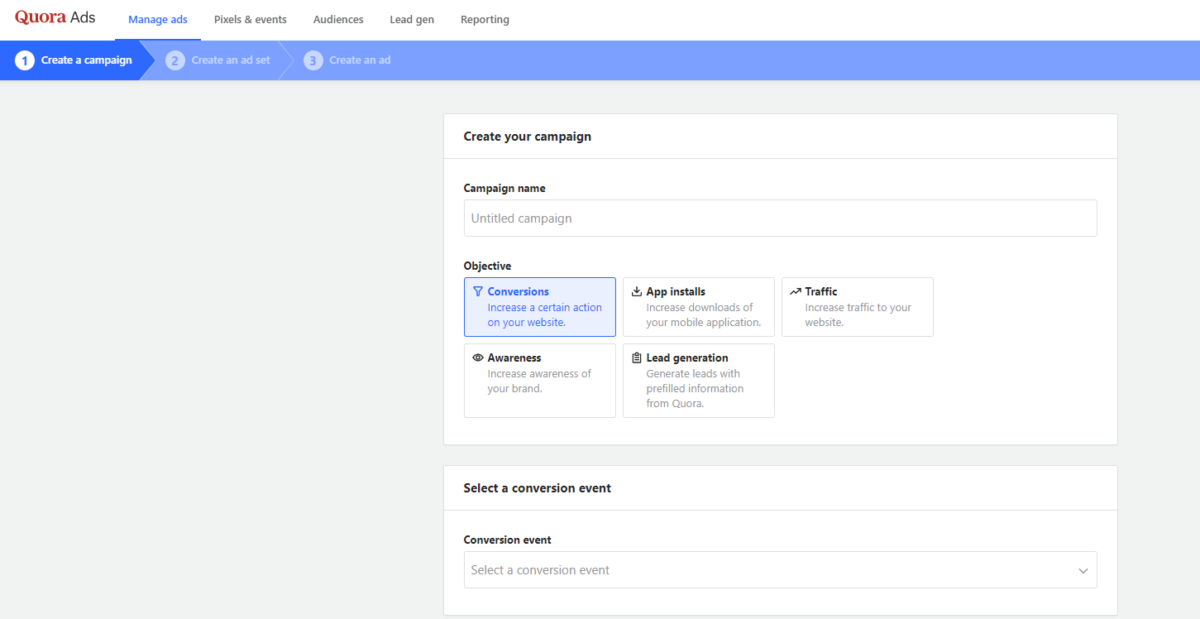This screenshot has width=1200, height=619.
Task: Click 'Increase traffic to your website.' text
Action: click(858, 315)
